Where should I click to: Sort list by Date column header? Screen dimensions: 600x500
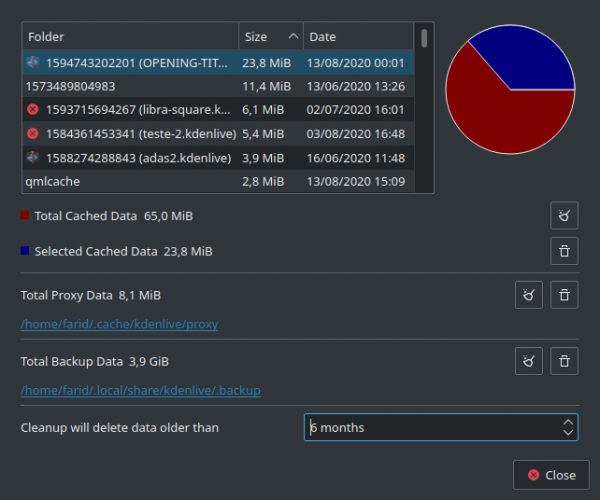pyautogui.click(x=360, y=37)
